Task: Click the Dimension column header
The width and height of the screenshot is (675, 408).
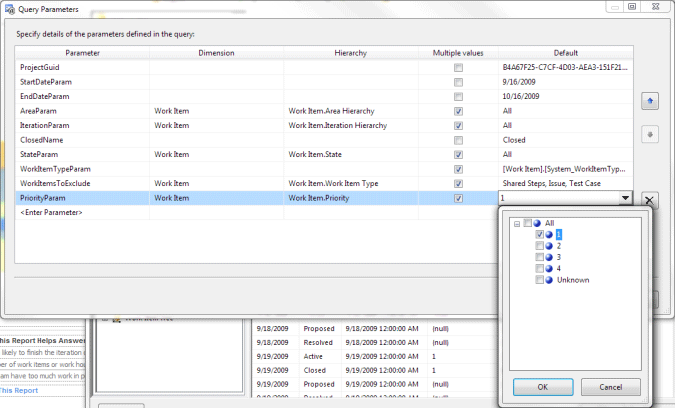Action: [216, 53]
